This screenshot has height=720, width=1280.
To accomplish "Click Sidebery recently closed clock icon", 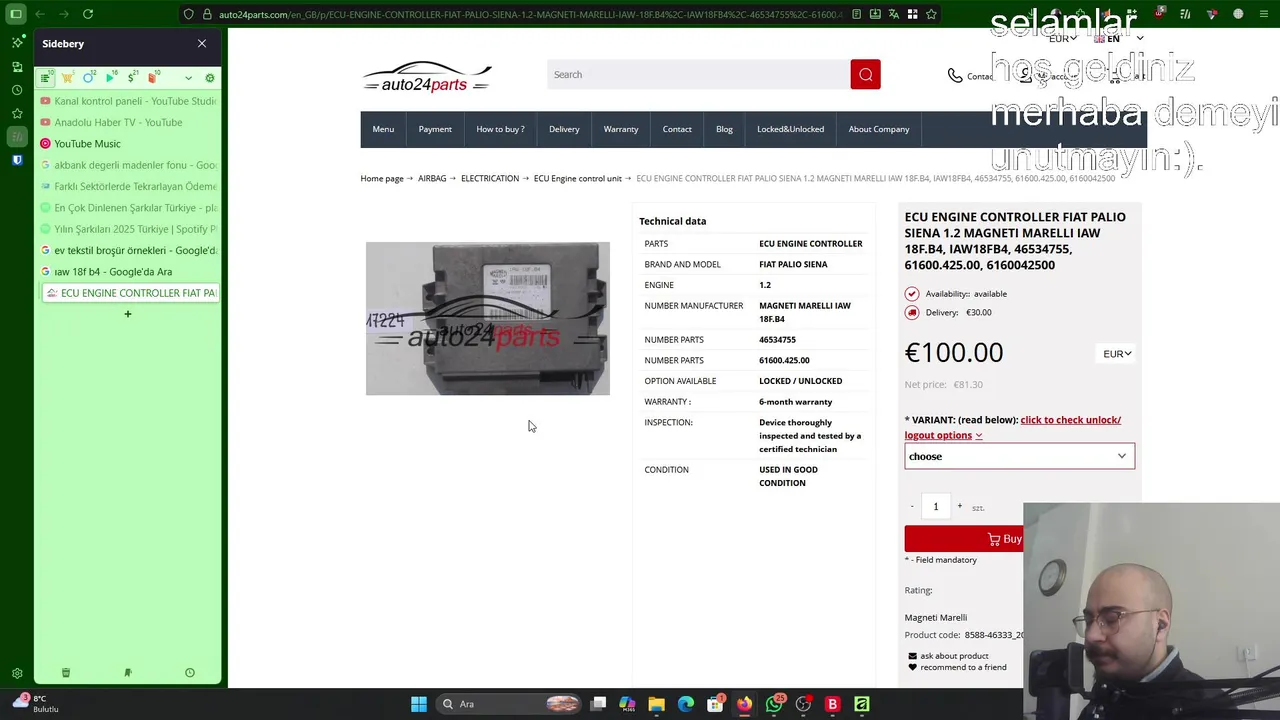I will click(190, 673).
